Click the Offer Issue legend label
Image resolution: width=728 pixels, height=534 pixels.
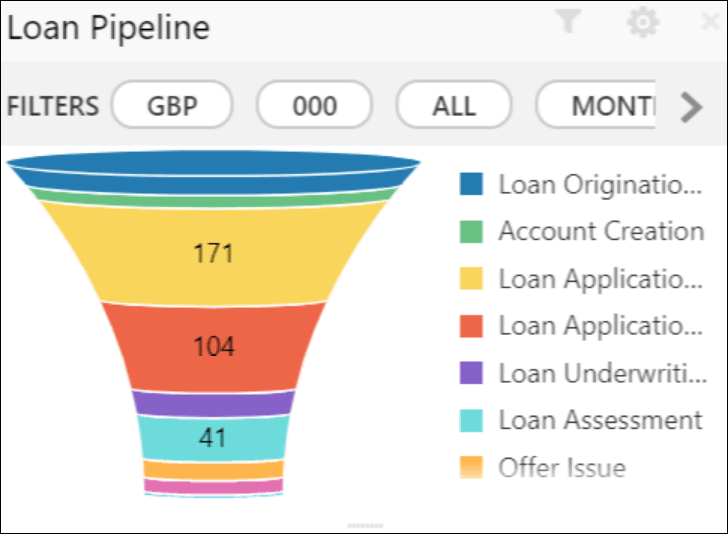tap(562, 467)
